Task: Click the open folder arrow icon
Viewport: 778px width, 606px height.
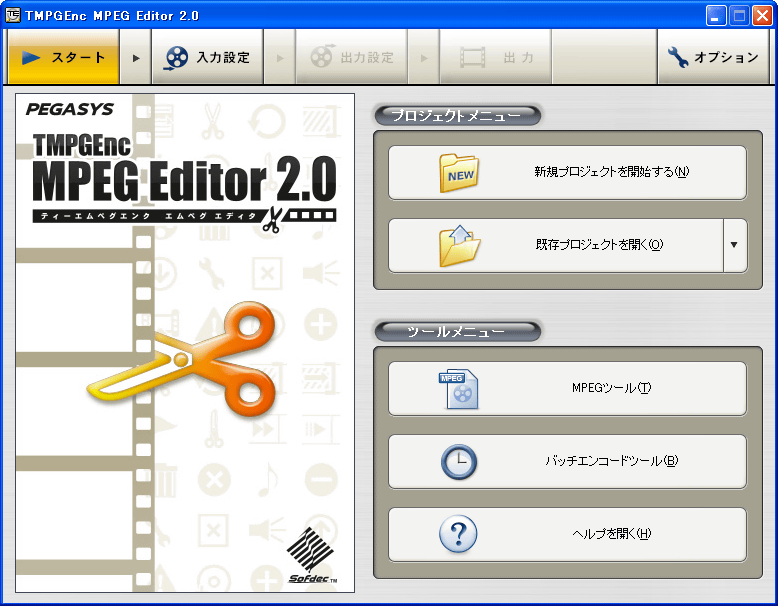Action: pos(459,246)
